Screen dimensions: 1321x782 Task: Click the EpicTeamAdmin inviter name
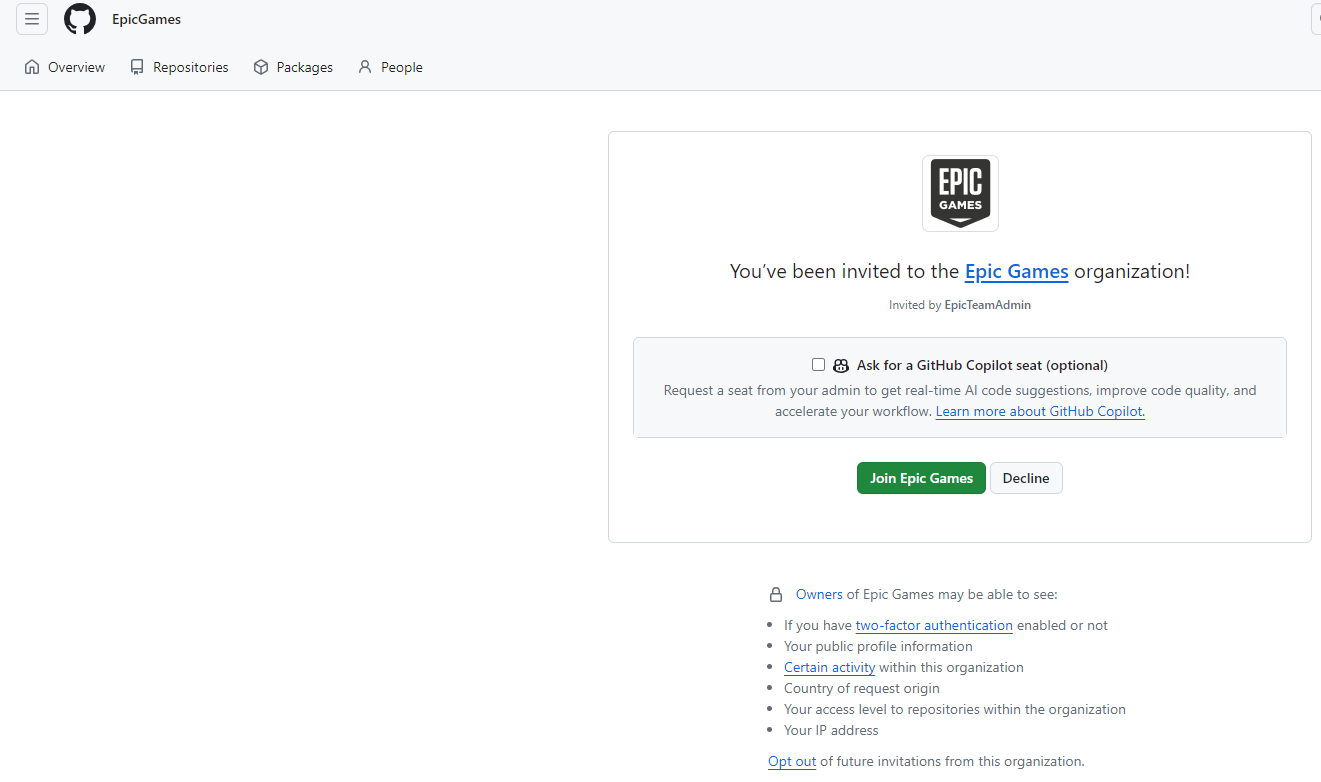[x=987, y=305]
